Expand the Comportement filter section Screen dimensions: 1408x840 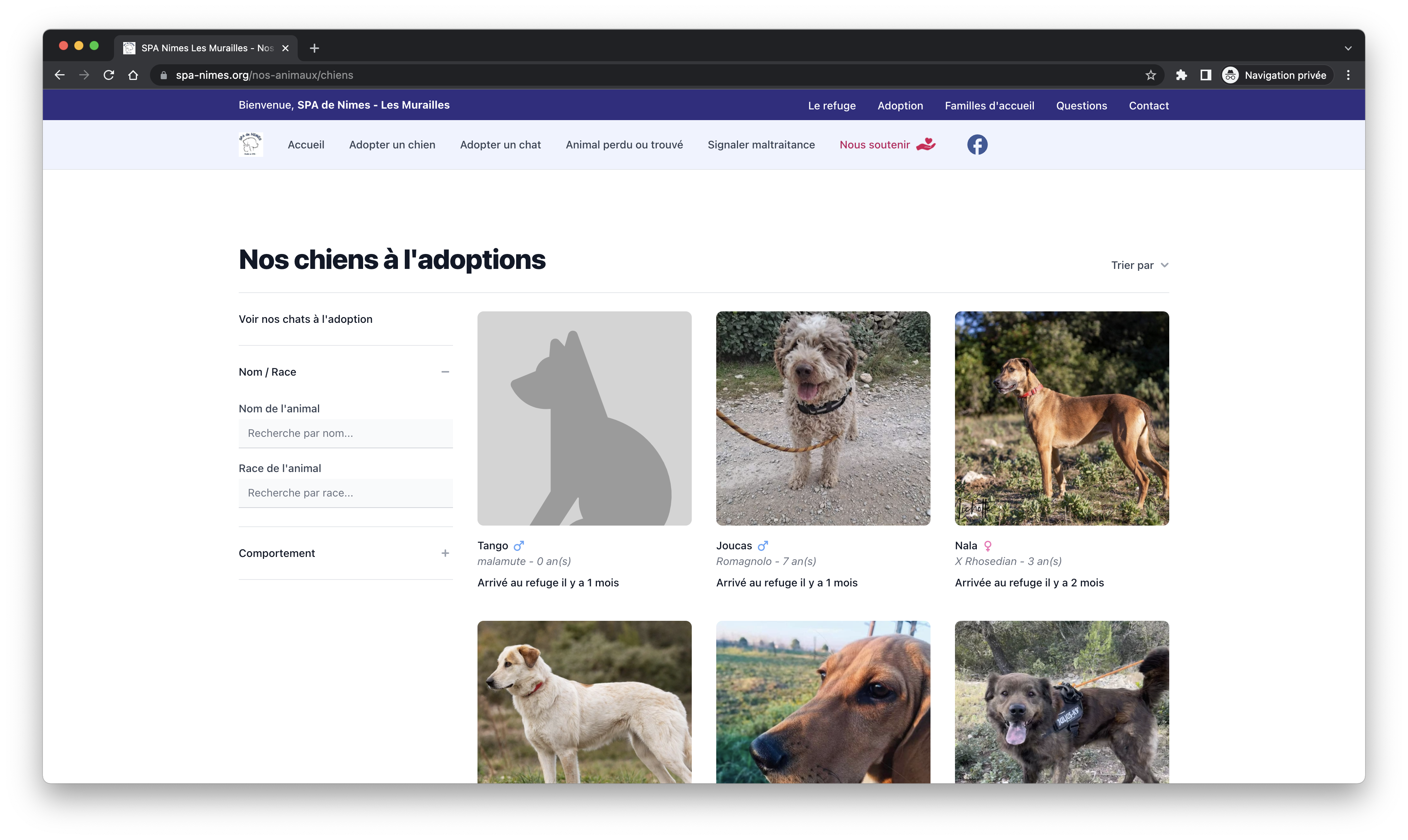(x=445, y=553)
